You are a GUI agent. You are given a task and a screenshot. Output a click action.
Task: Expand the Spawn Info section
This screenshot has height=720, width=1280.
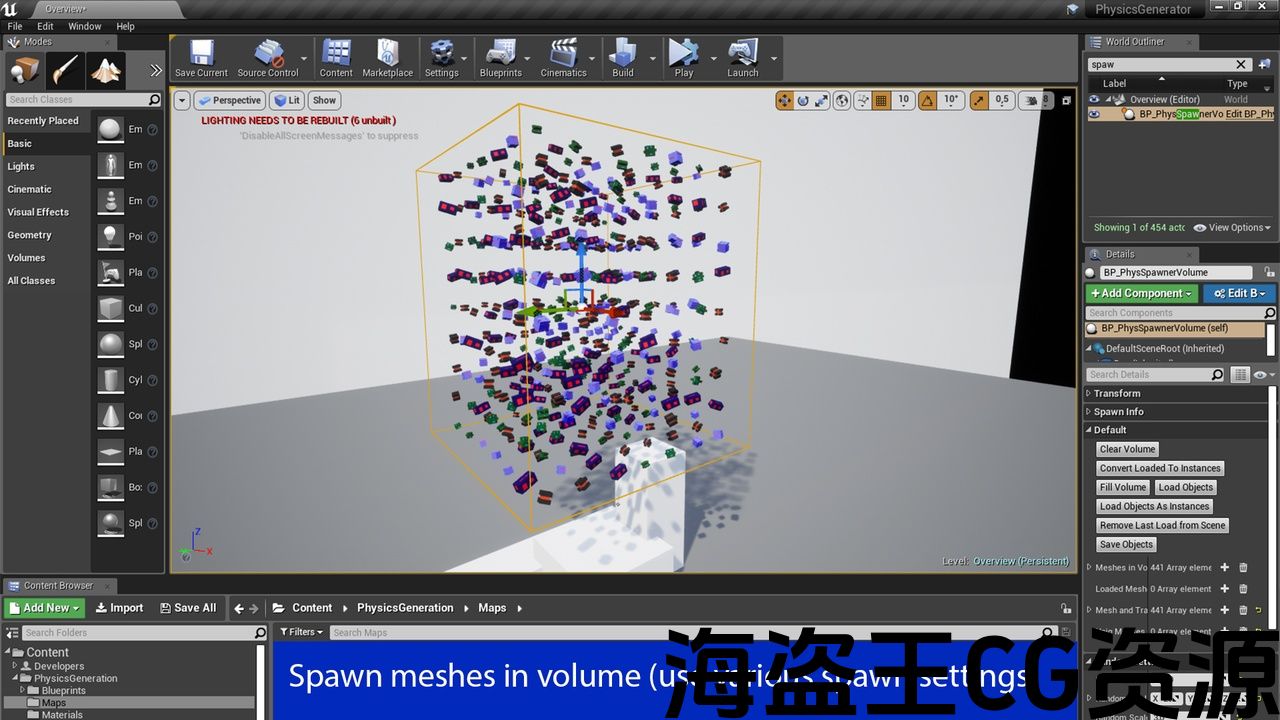click(1118, 411)
